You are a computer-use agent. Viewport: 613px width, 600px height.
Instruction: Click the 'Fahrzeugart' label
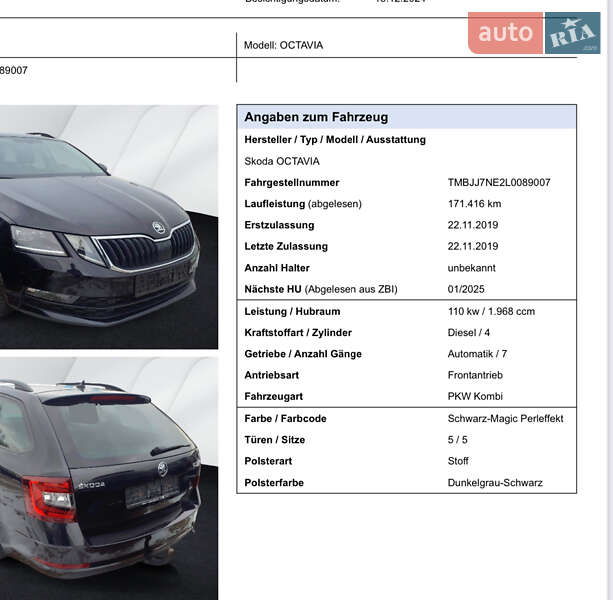pyautogui.click(x=274, y=396)
